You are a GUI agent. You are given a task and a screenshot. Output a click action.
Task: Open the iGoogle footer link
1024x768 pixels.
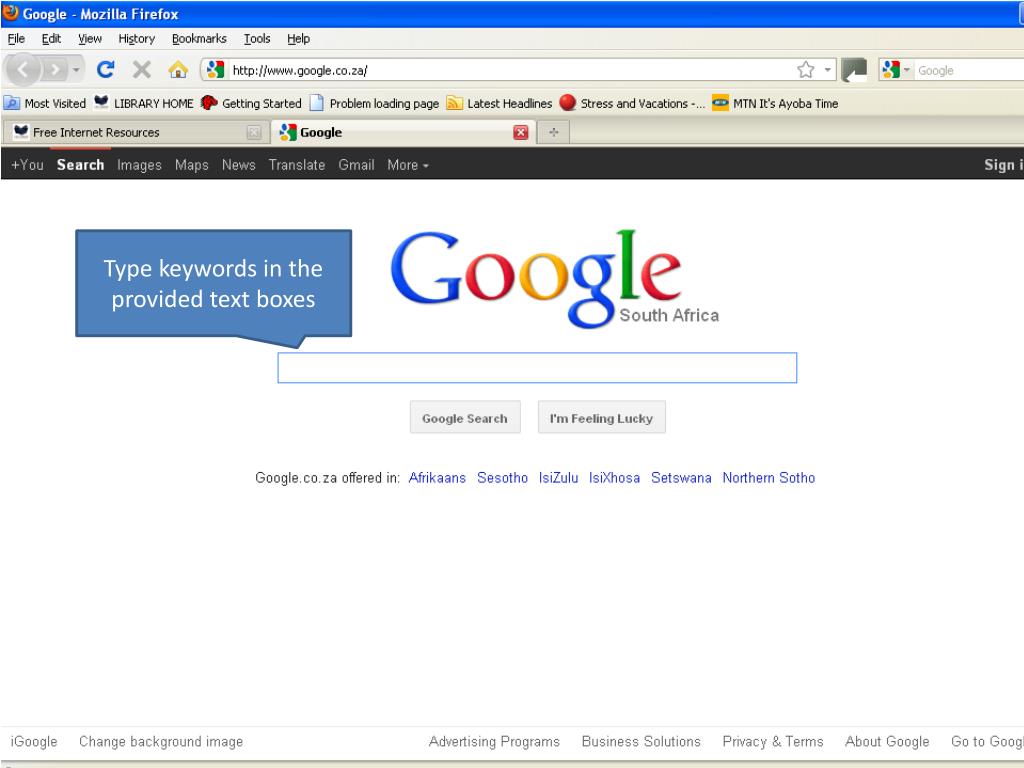click(34, 741)
